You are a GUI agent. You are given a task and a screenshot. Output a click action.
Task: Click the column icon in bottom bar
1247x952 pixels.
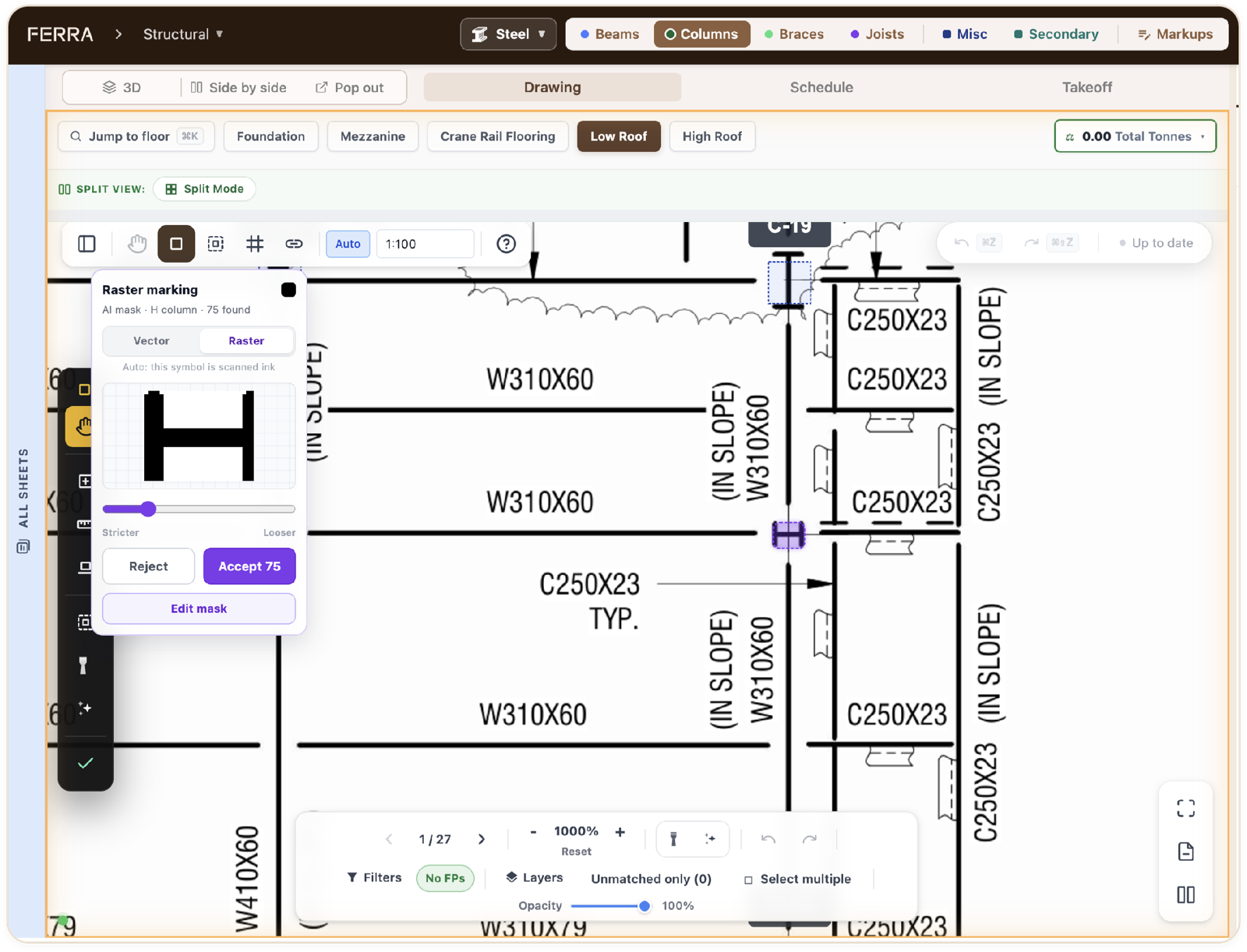pyautogui.click(x=673, y=839)
